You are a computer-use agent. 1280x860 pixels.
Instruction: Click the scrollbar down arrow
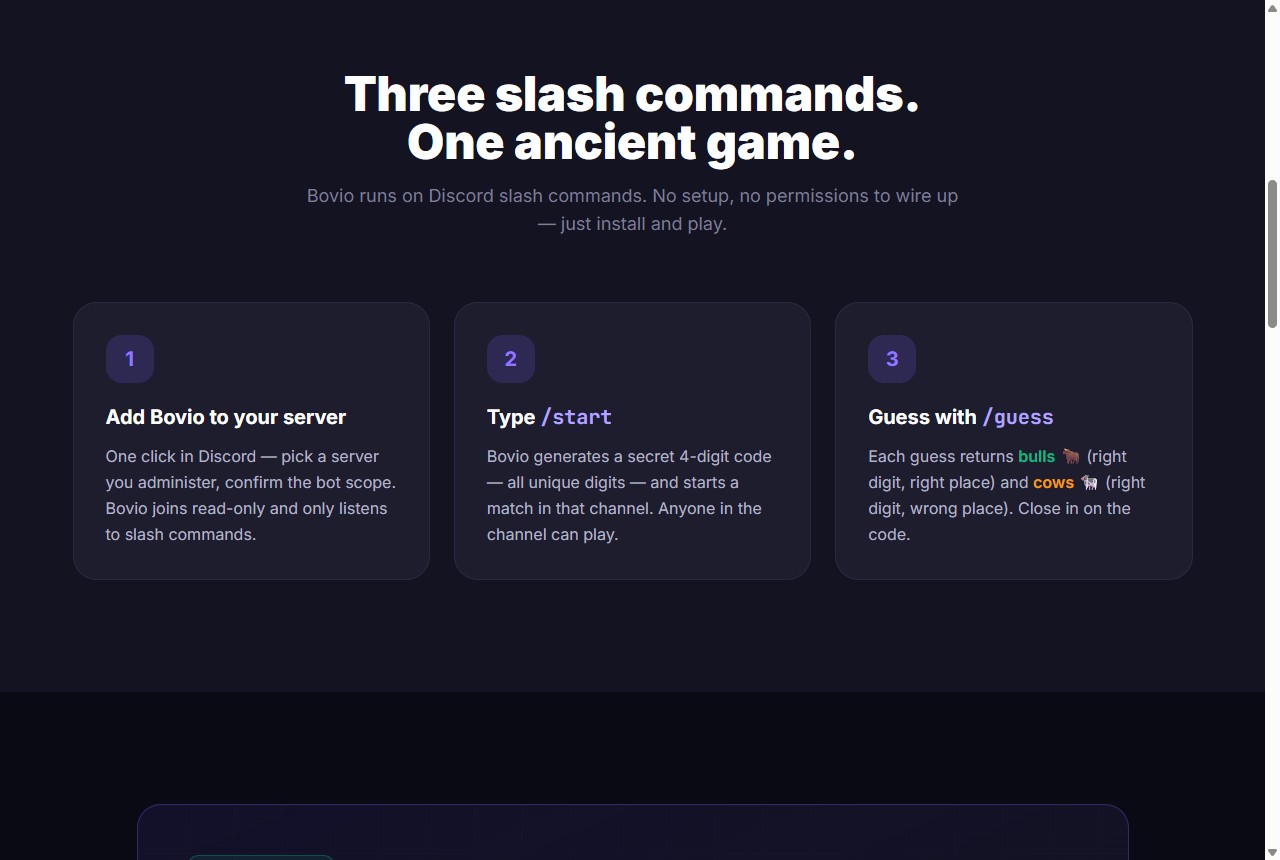tap(1272, 852)
